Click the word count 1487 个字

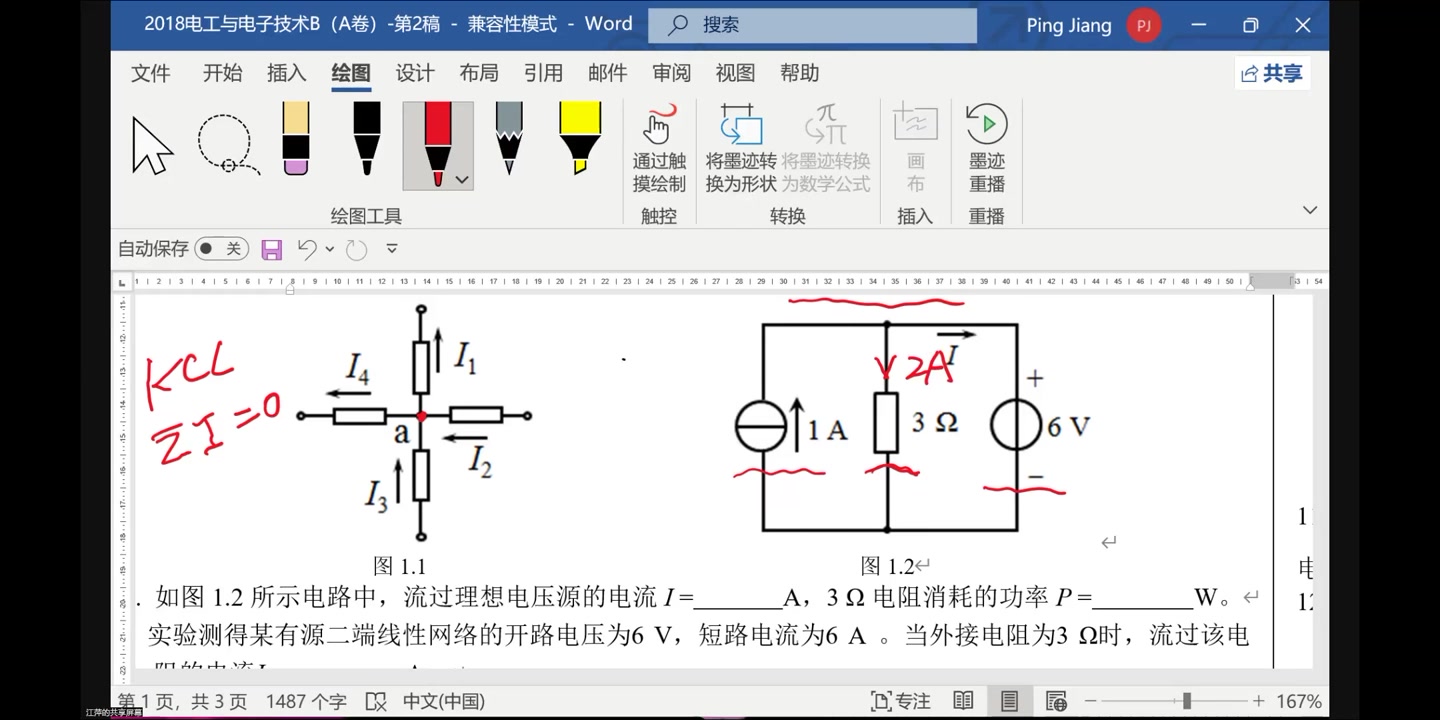point(306,701)
